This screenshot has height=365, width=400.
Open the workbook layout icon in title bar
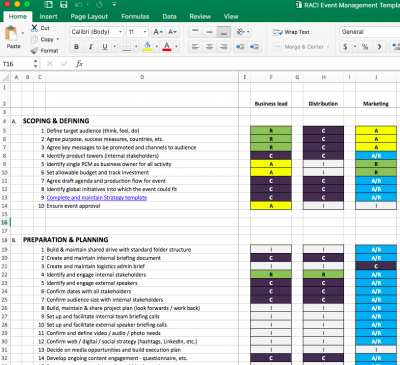(48, 5)
